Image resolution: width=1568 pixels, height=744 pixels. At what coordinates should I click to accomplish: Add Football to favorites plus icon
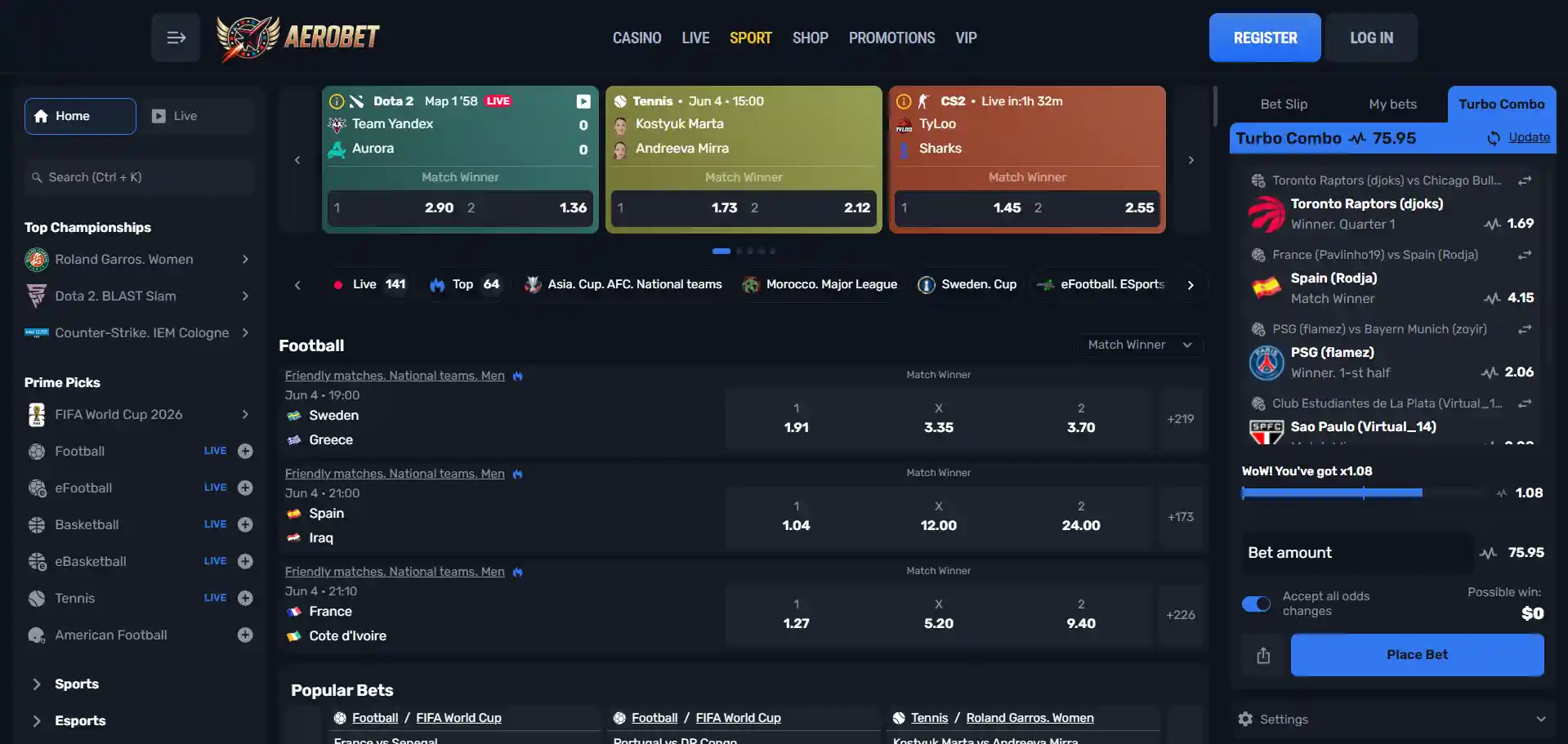point(245,451)
